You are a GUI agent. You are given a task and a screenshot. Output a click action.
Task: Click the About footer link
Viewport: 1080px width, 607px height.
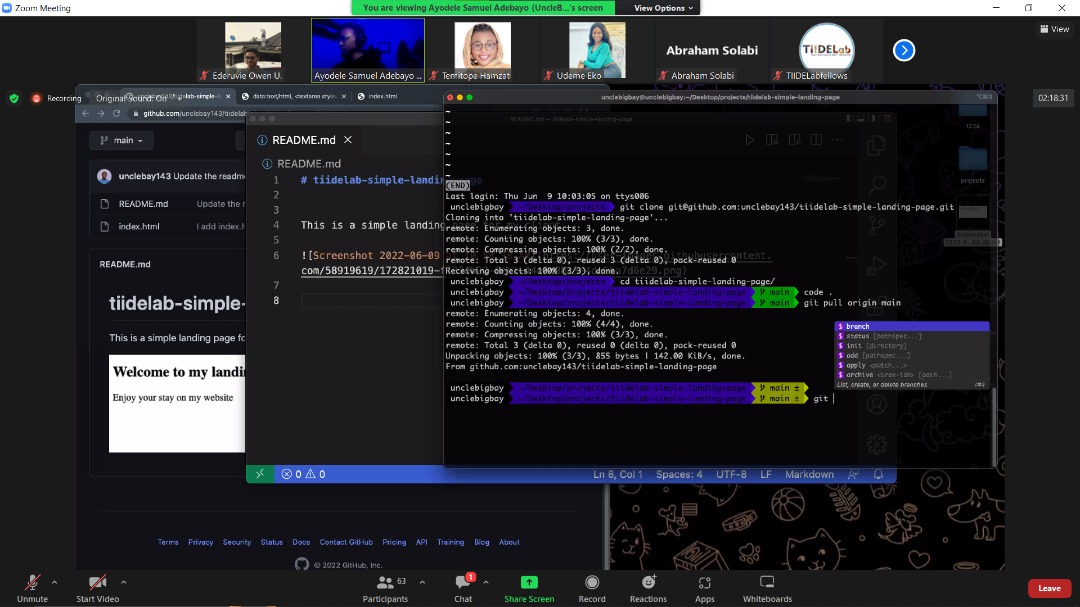click(x=509, y=542)
